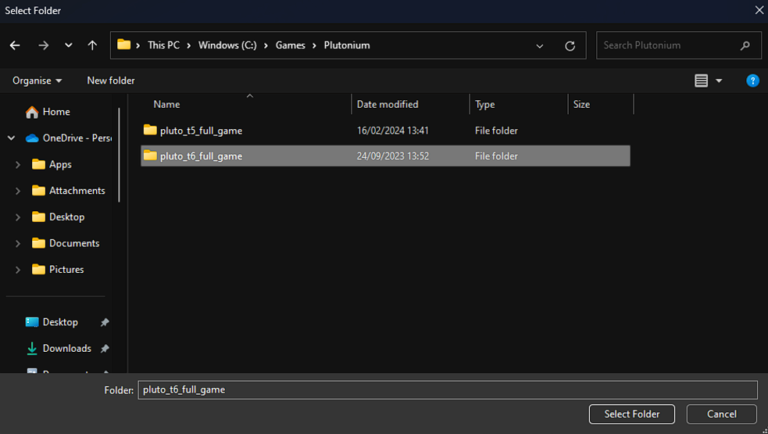Image resolution: width=768 pixels, height=434 pixels.
Task: Edit the Folder name field
Action: tap(448, 390)
